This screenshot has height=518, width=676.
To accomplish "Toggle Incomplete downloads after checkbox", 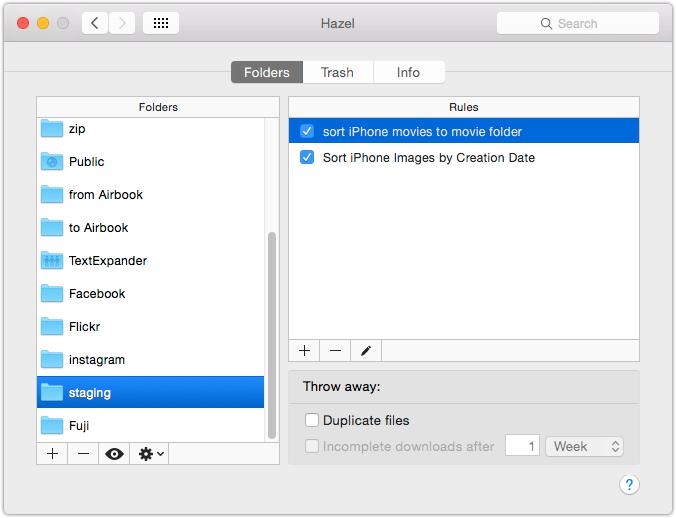I will (x=312, y=446).
